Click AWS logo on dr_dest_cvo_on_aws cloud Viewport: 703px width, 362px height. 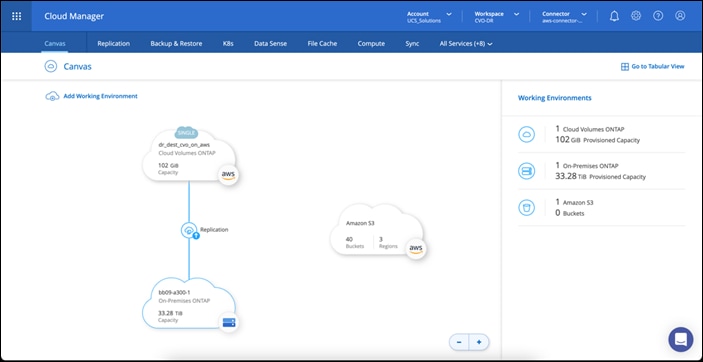tap(228, 175)
